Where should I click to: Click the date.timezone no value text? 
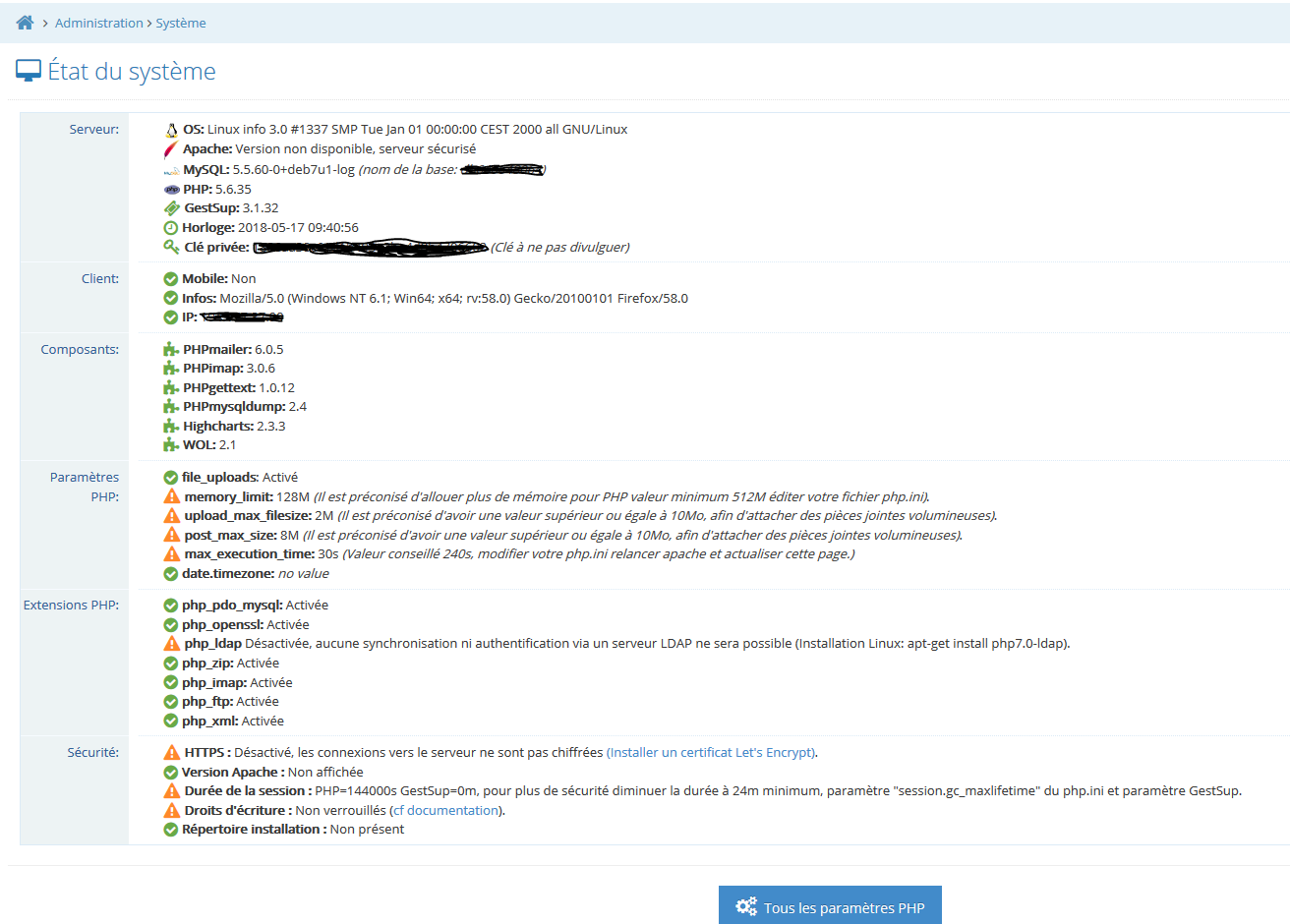coord(304,573)
